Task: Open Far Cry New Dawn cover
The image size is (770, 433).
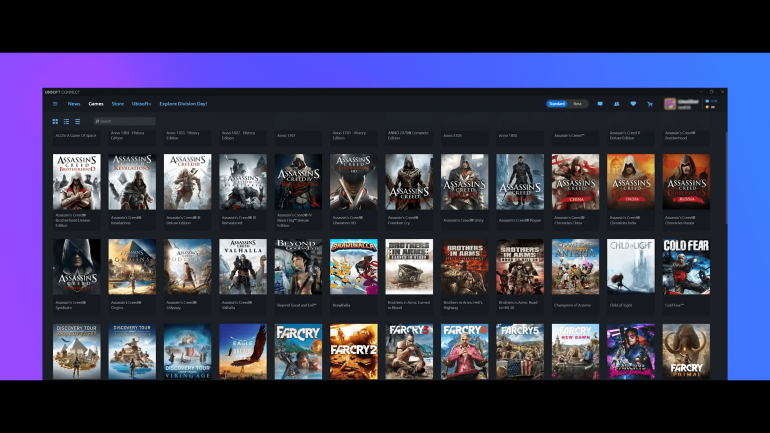Action: 576,352
